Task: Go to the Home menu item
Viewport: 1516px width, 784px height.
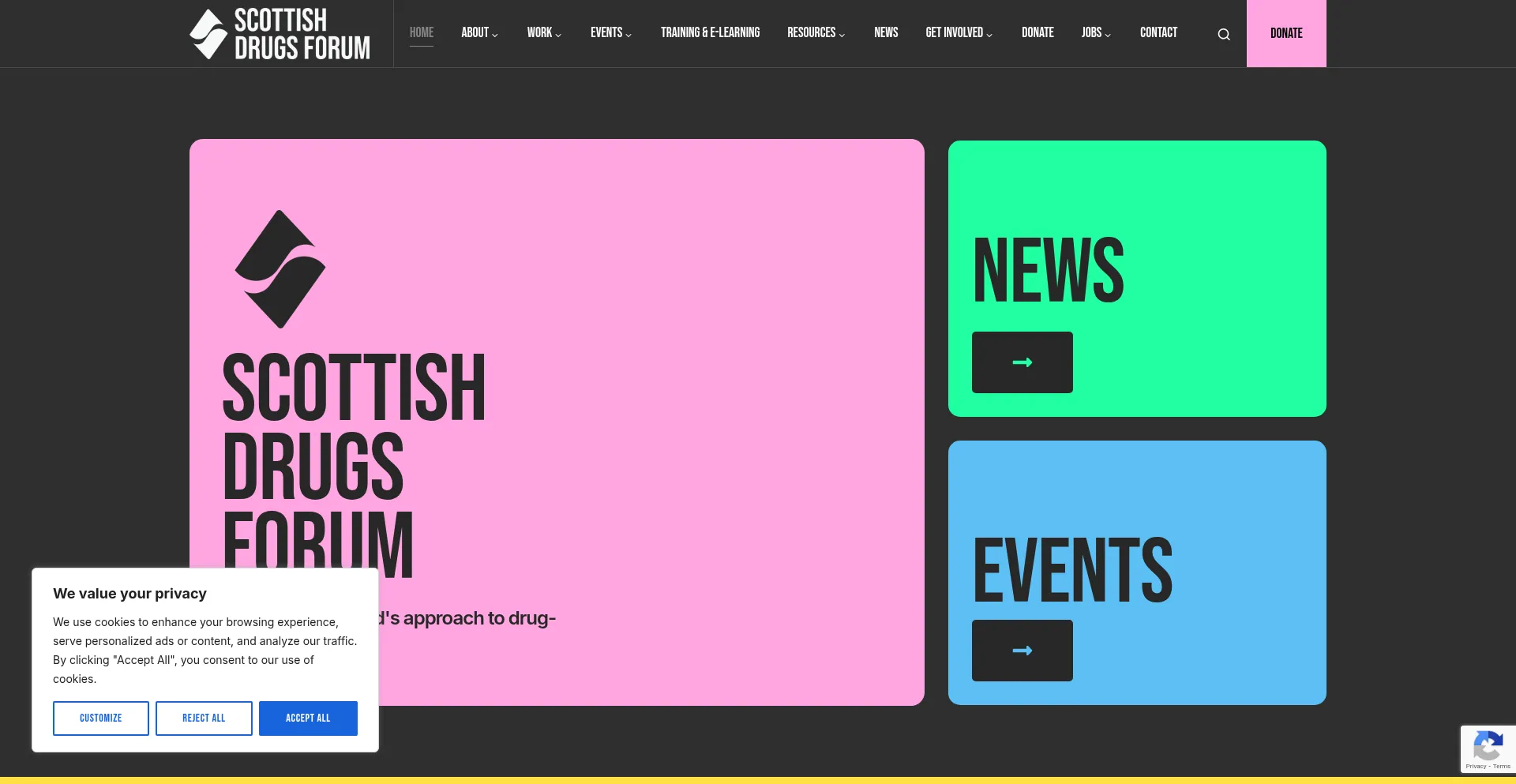Action: 422,33
